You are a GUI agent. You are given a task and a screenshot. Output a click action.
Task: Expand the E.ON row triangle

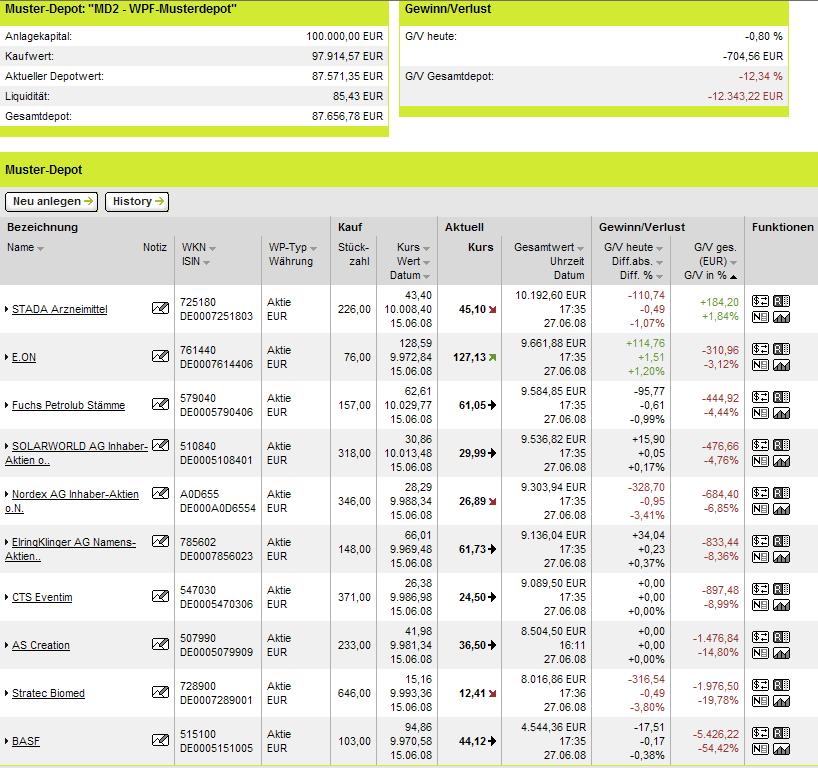[7, 357]
